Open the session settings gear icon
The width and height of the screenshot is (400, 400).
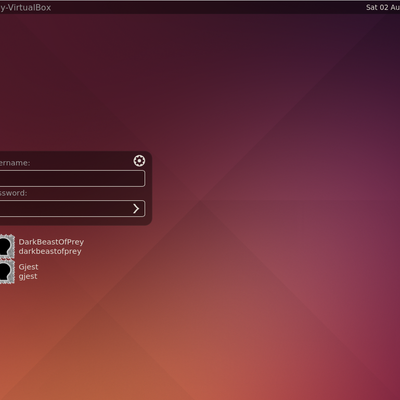139,161
